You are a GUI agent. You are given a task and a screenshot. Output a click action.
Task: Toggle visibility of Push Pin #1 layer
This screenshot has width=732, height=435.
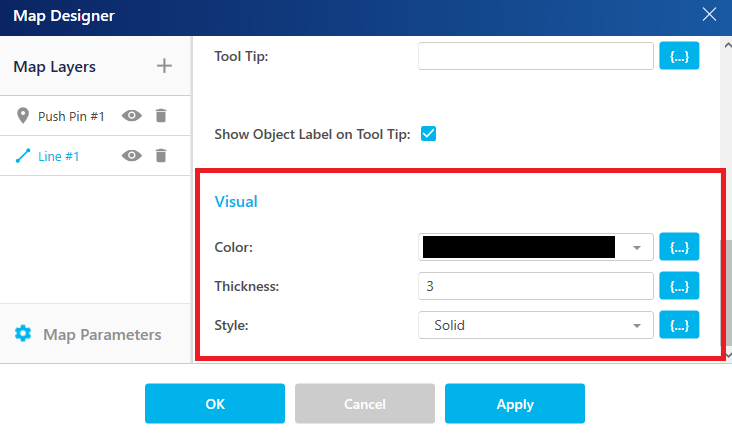[132, 115]
